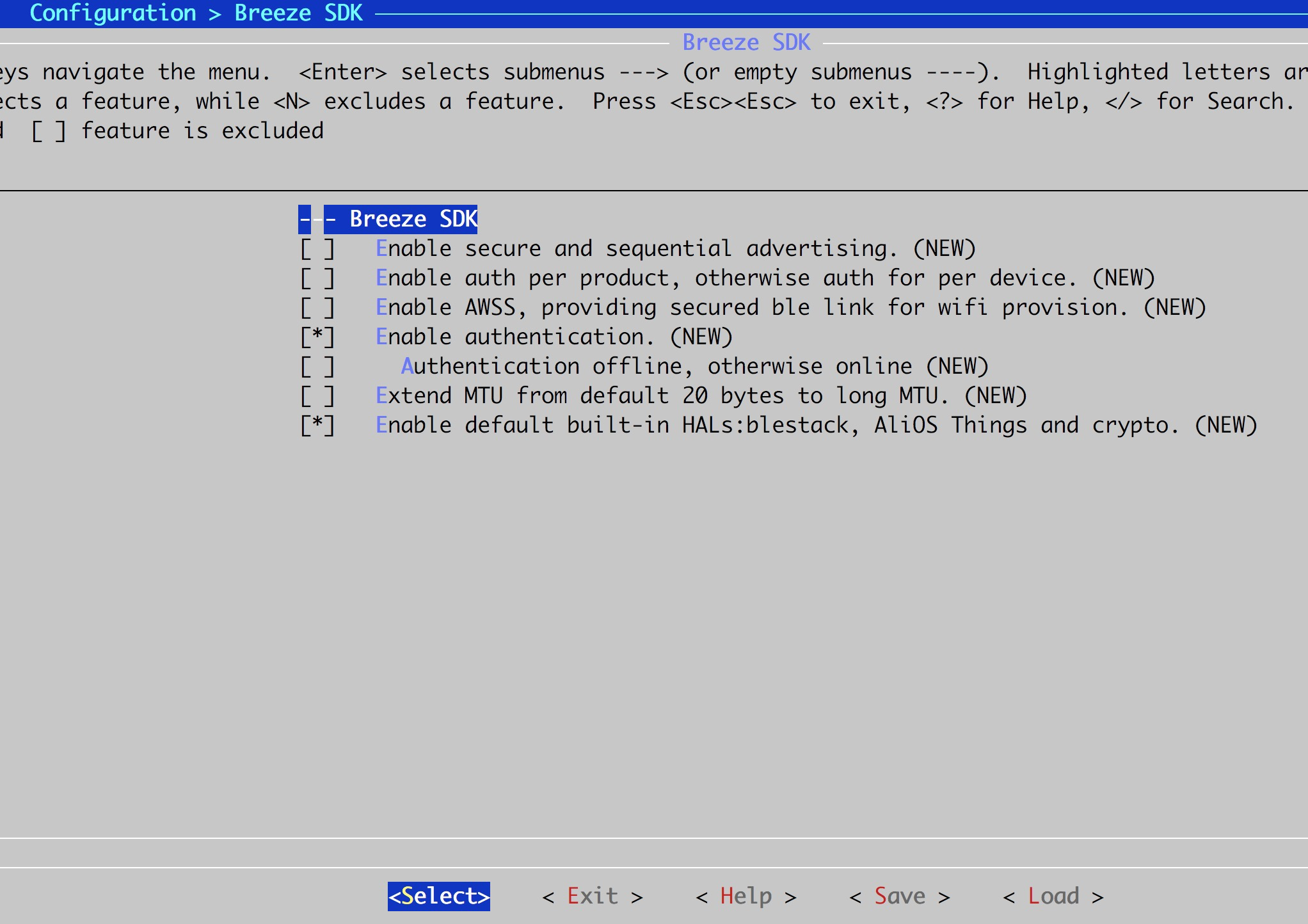The width and height of the screenshot is (1308, 924).
Task: Select the highlighted Breeze SDK menu entry
Action: click(x=388, y=219)
